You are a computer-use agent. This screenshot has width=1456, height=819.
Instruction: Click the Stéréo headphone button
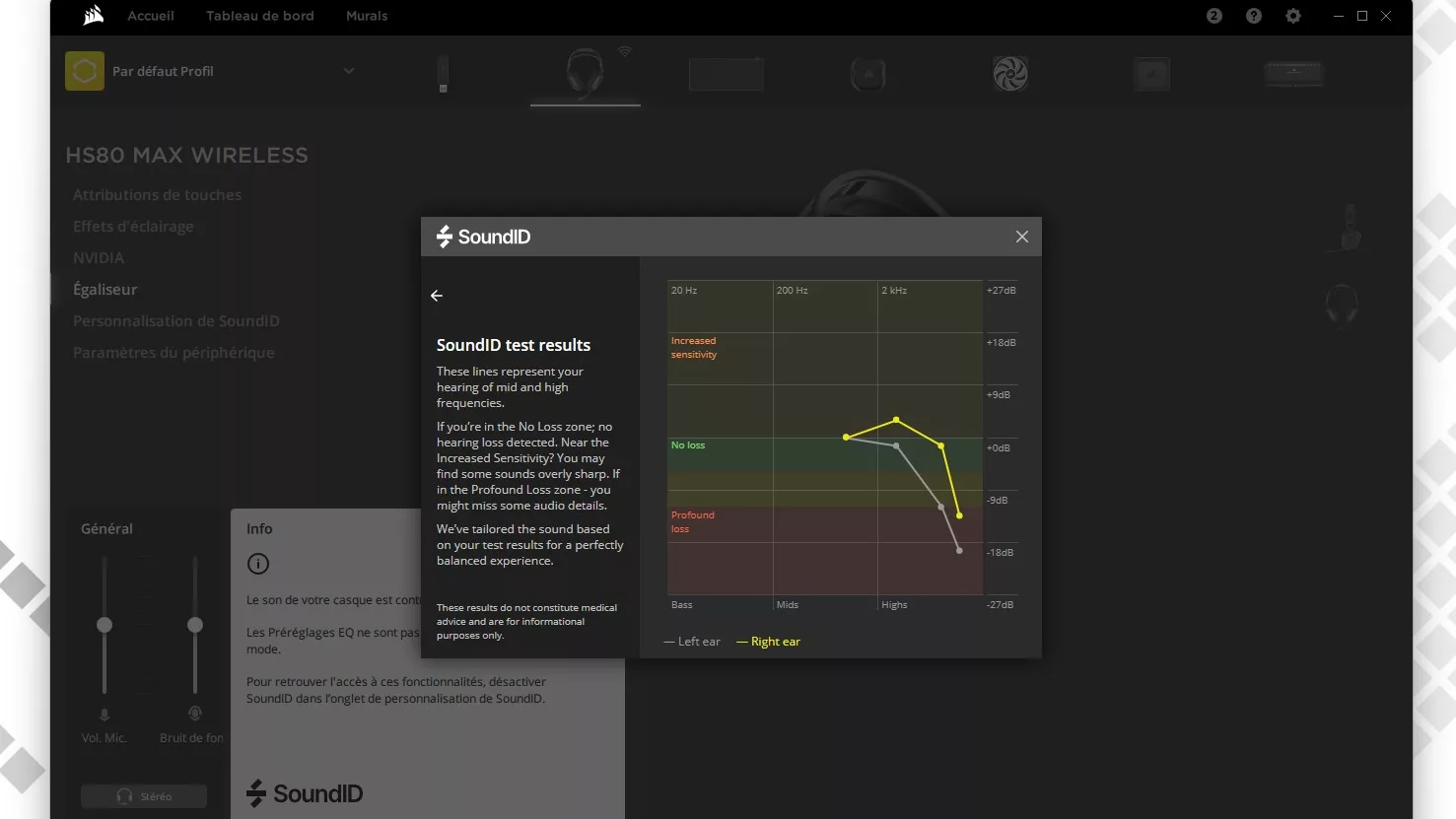[x=144, y=796]
